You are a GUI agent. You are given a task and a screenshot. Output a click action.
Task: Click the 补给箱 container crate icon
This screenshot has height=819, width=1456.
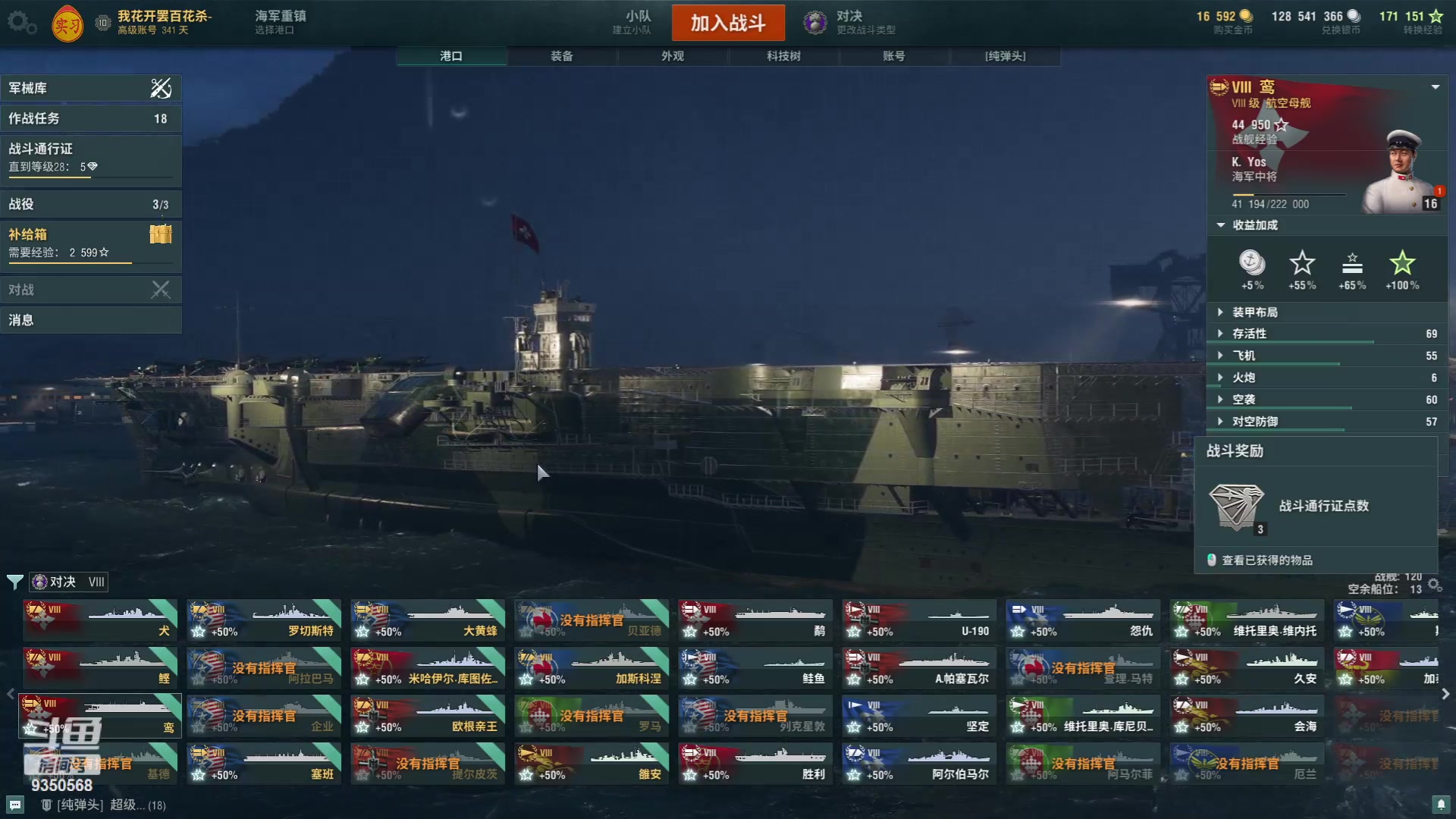pyautogui.click(x=161, y=234)
